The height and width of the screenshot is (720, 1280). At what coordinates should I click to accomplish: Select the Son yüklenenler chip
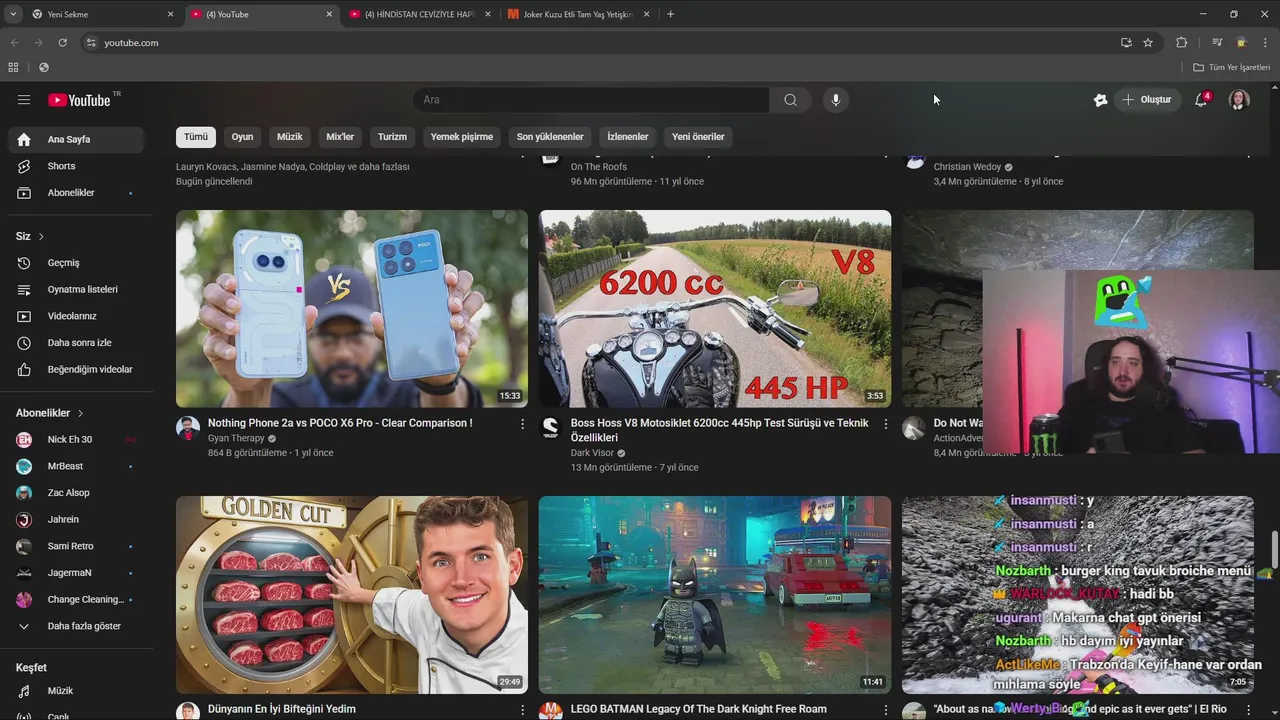(x=550, y=137)
